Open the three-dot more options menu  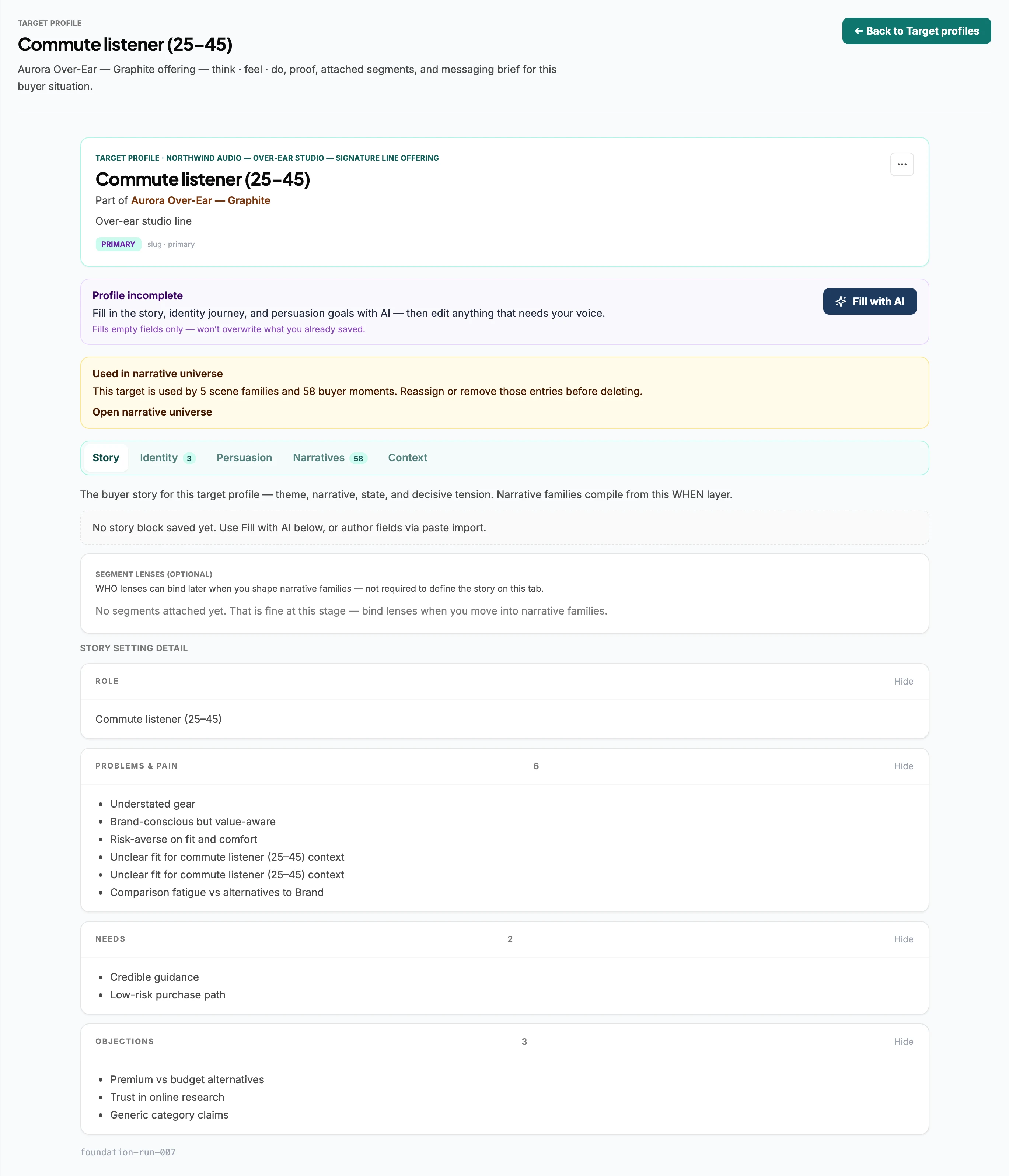coord(902,165)
